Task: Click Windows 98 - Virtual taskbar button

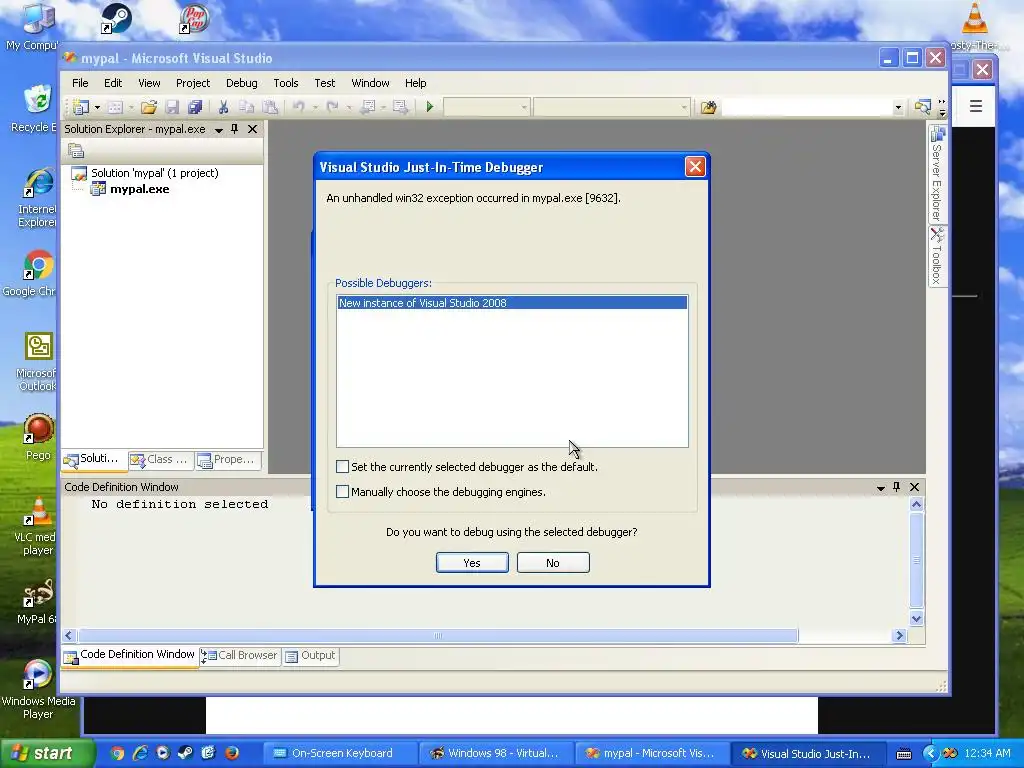Action: click(495, 754)
